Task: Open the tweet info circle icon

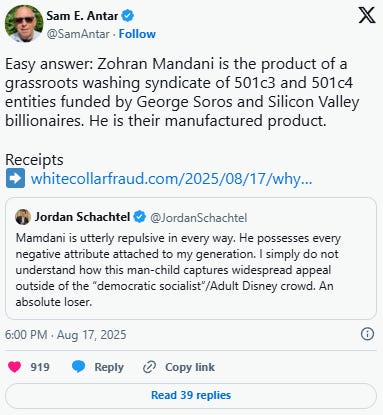Action: pos(367,334)
